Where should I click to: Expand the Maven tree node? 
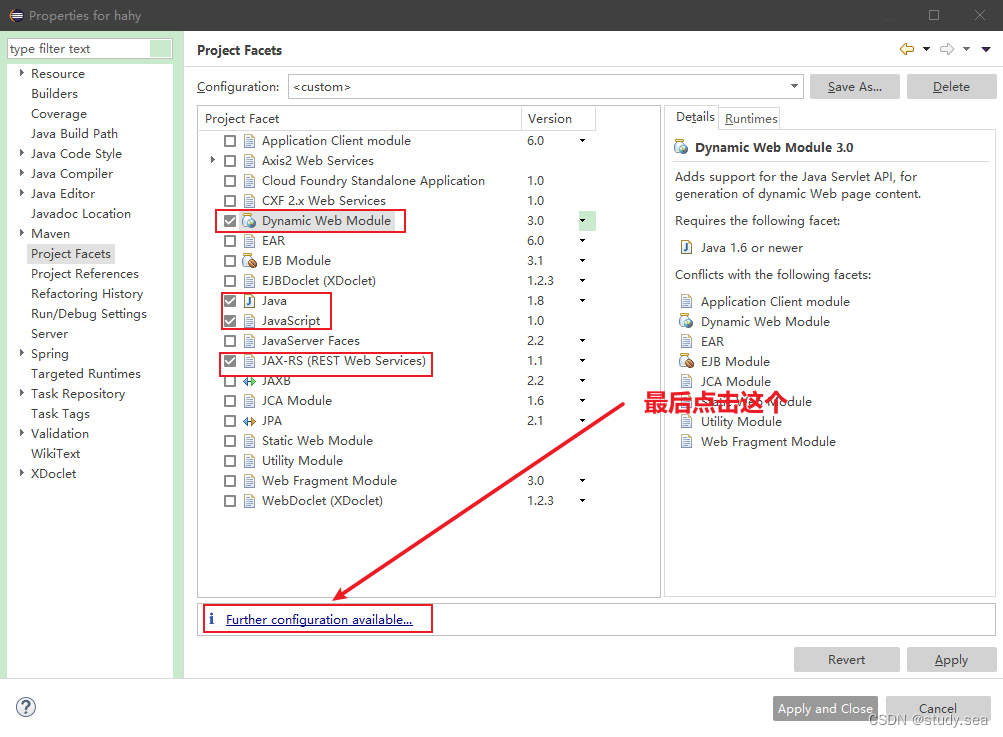(x=21, y=233)
